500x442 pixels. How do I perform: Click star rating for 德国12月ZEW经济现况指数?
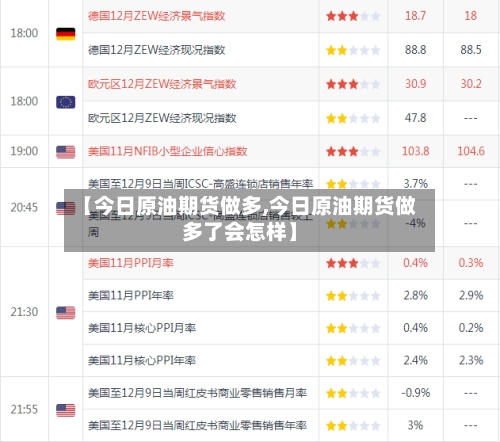pyautogui.click(x=353, y=50)
